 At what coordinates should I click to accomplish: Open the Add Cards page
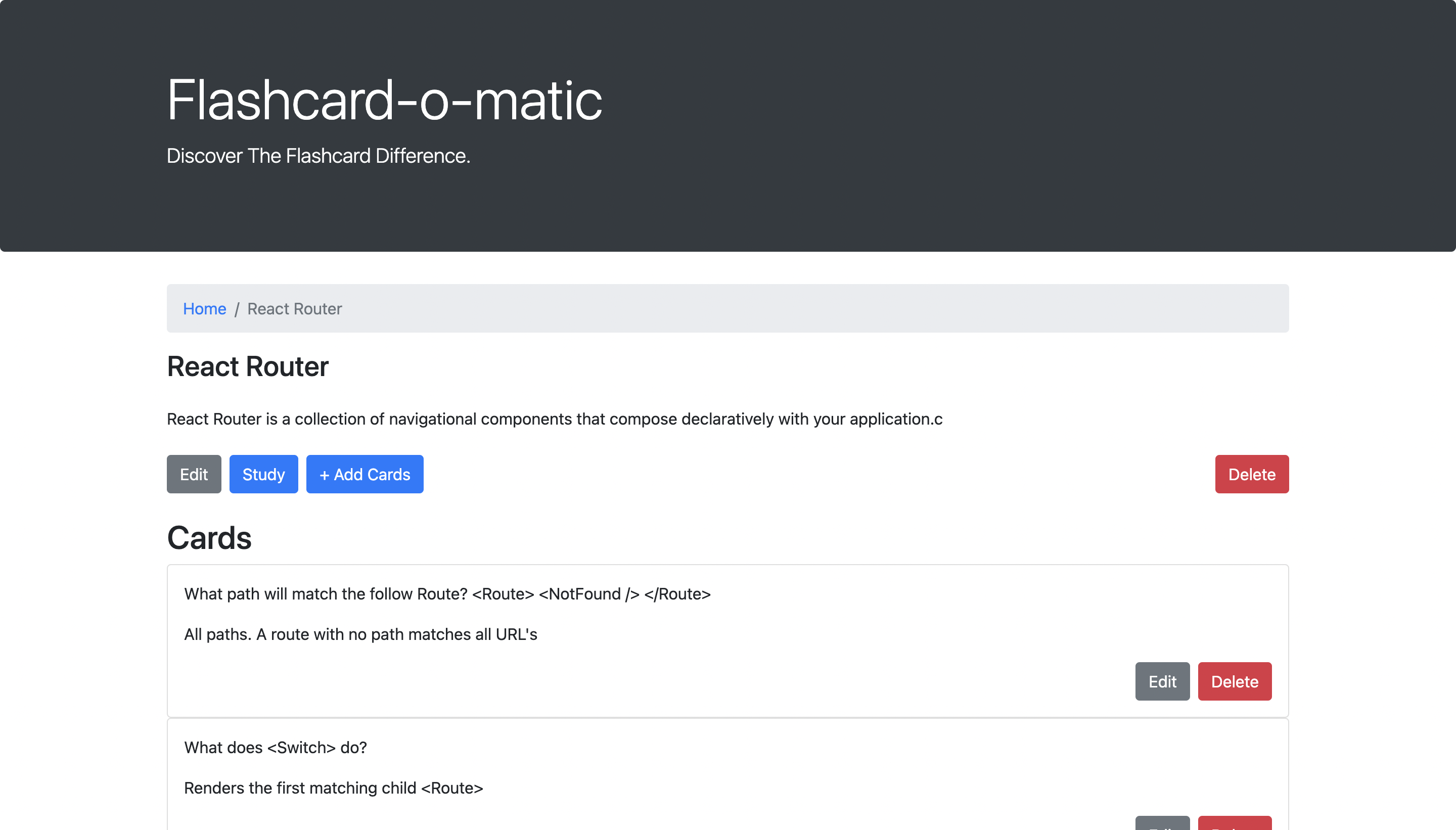[x=365, y=474]
